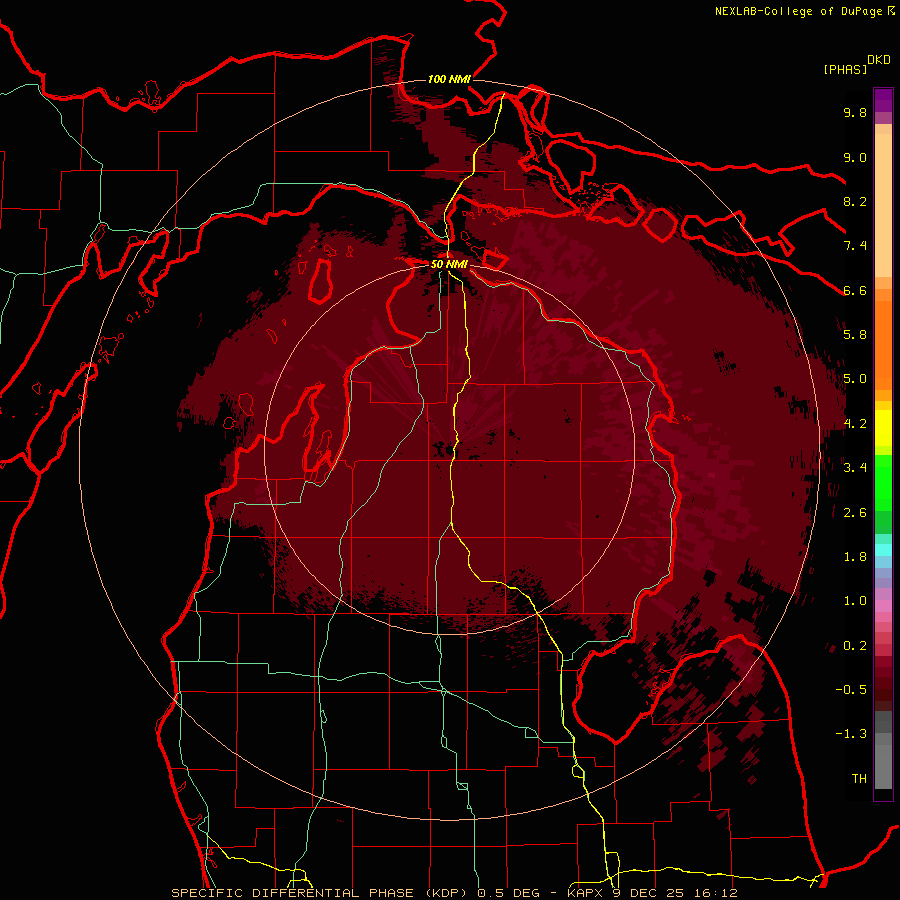Click the [PHAS] label above the color scale
The height and width of the screenshot is (900, 900).
845,69
